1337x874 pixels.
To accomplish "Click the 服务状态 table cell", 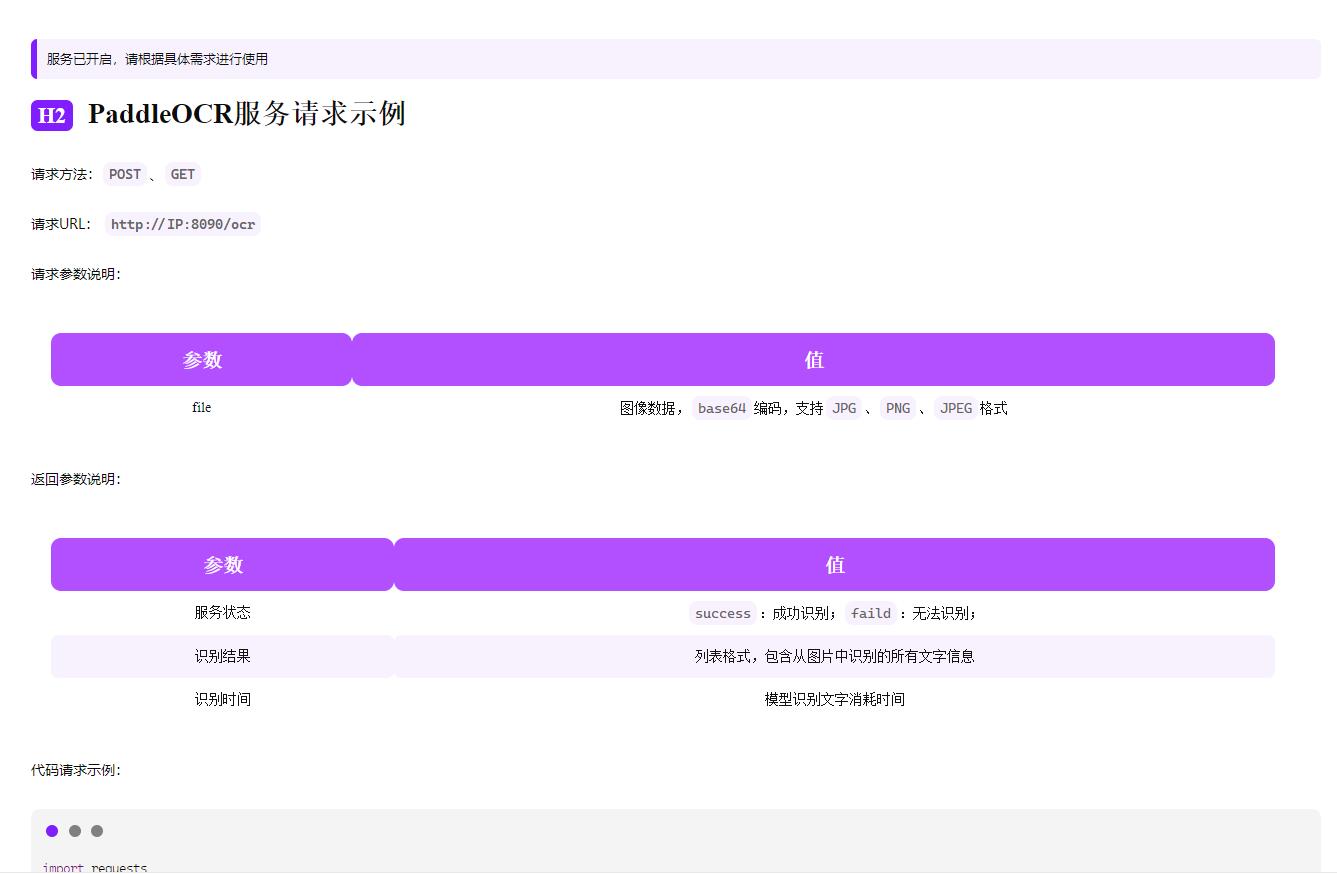I will (x=223, y=612).
